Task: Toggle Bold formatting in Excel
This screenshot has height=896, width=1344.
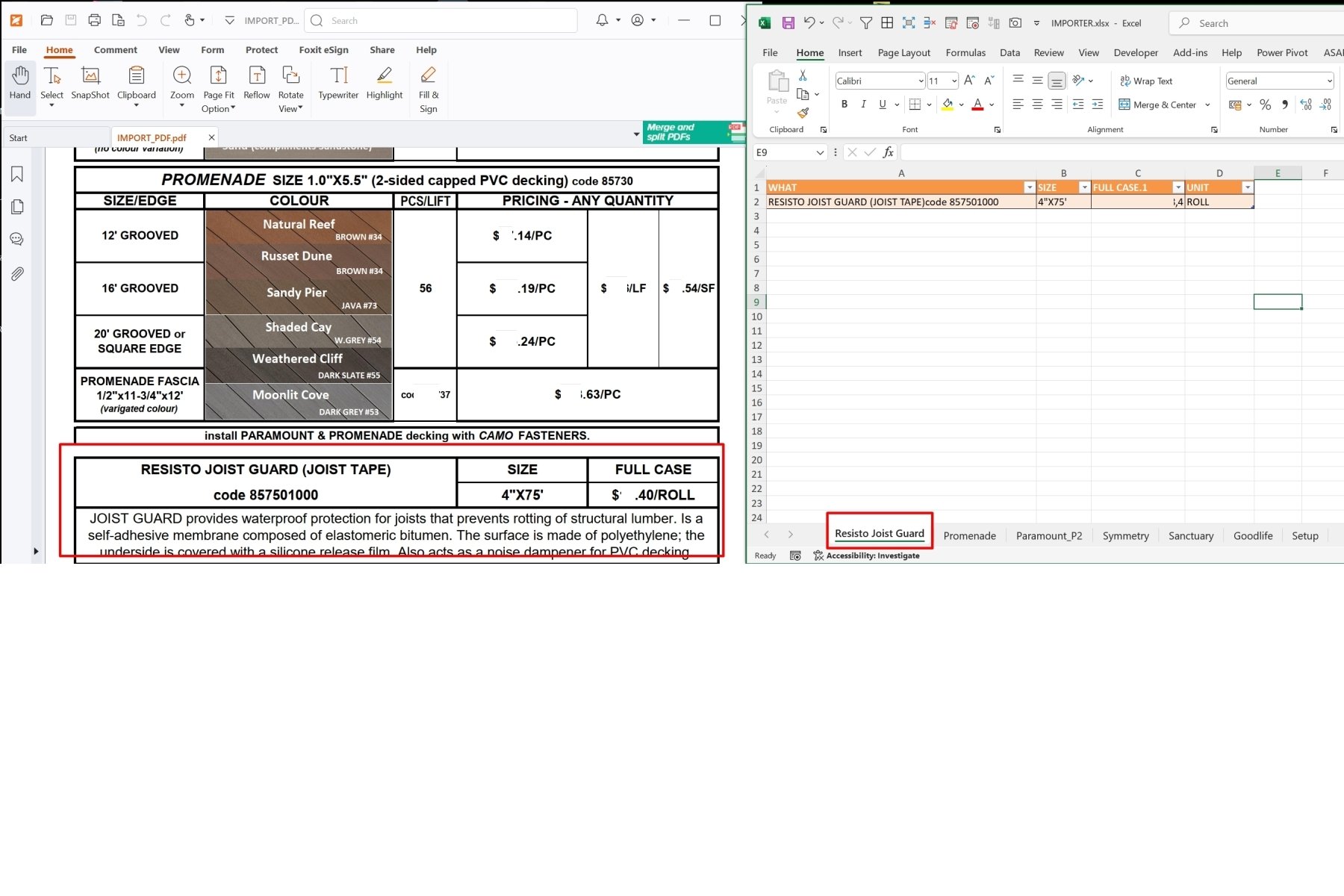Action: pyautogui.click(x=844, y=105)
